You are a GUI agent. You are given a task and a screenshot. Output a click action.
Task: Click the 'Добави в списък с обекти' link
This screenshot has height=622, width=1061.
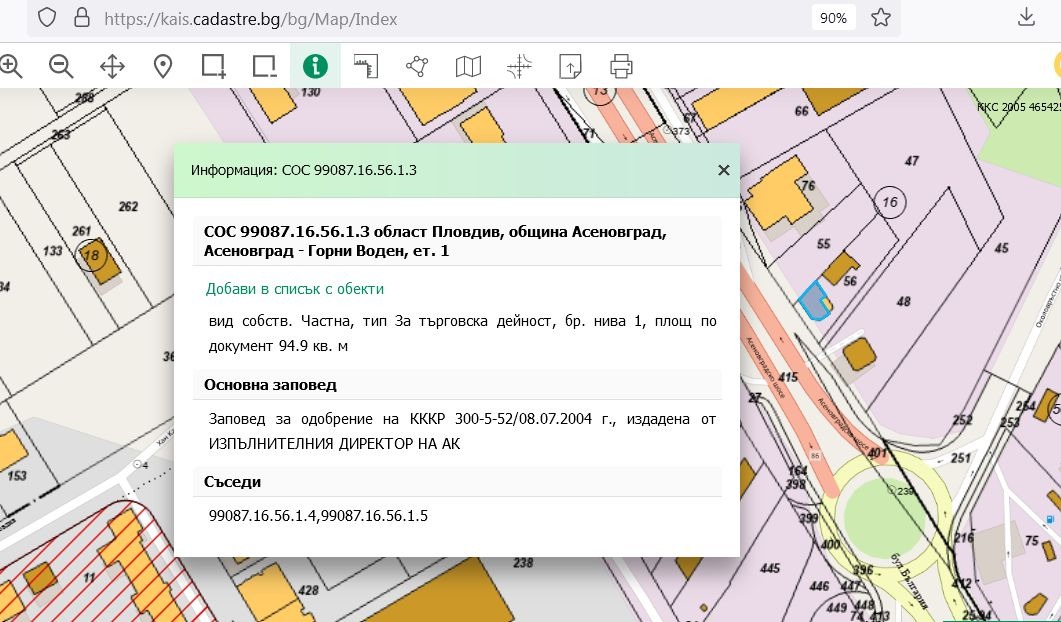294,289
